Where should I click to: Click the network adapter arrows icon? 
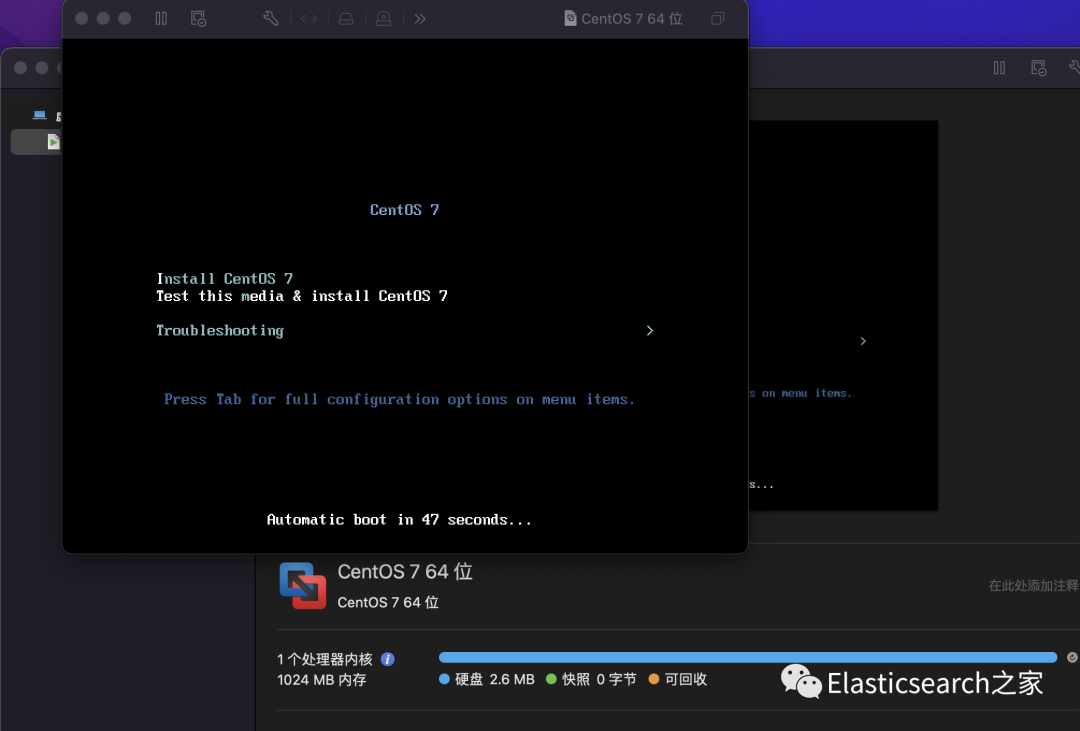(x=309, y=19)
